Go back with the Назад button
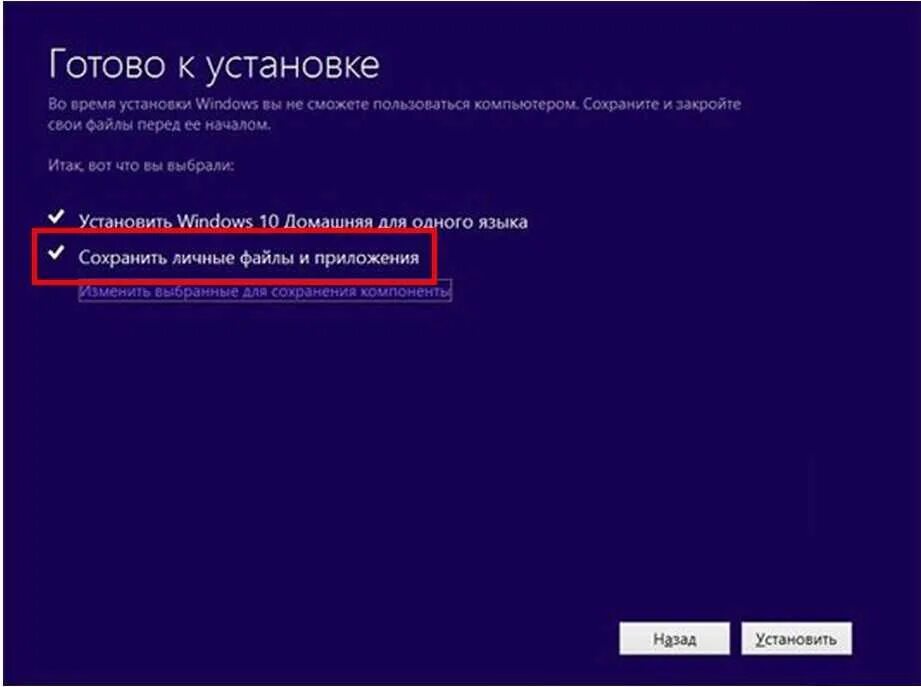Image resolution: width=921 pixels, height=687 pixels. pyautogui.click(x=674, y=638)
